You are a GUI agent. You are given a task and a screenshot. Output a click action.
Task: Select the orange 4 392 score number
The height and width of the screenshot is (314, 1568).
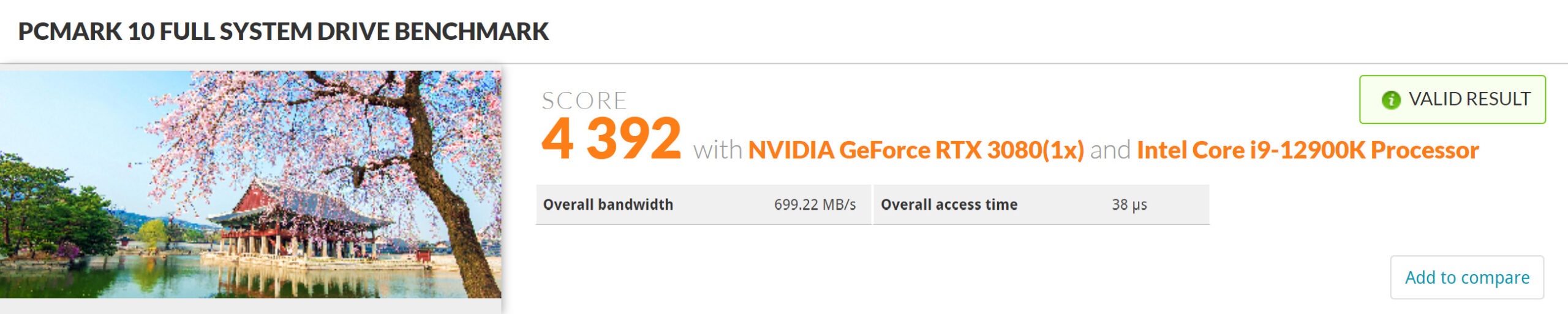pos(611,139)
